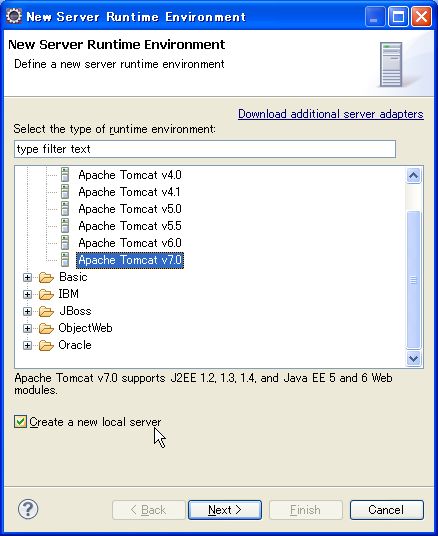This screenshot has width=438, height=536.
Task: Click the type filter text field
Action: pos(205,149)
